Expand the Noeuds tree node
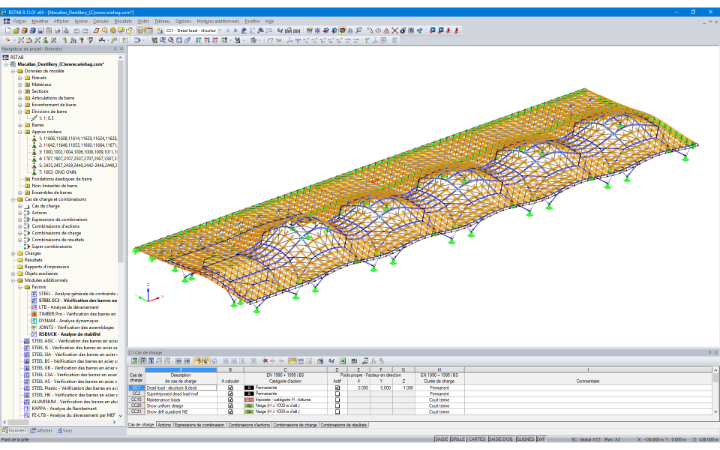 (x=20, y=78)
